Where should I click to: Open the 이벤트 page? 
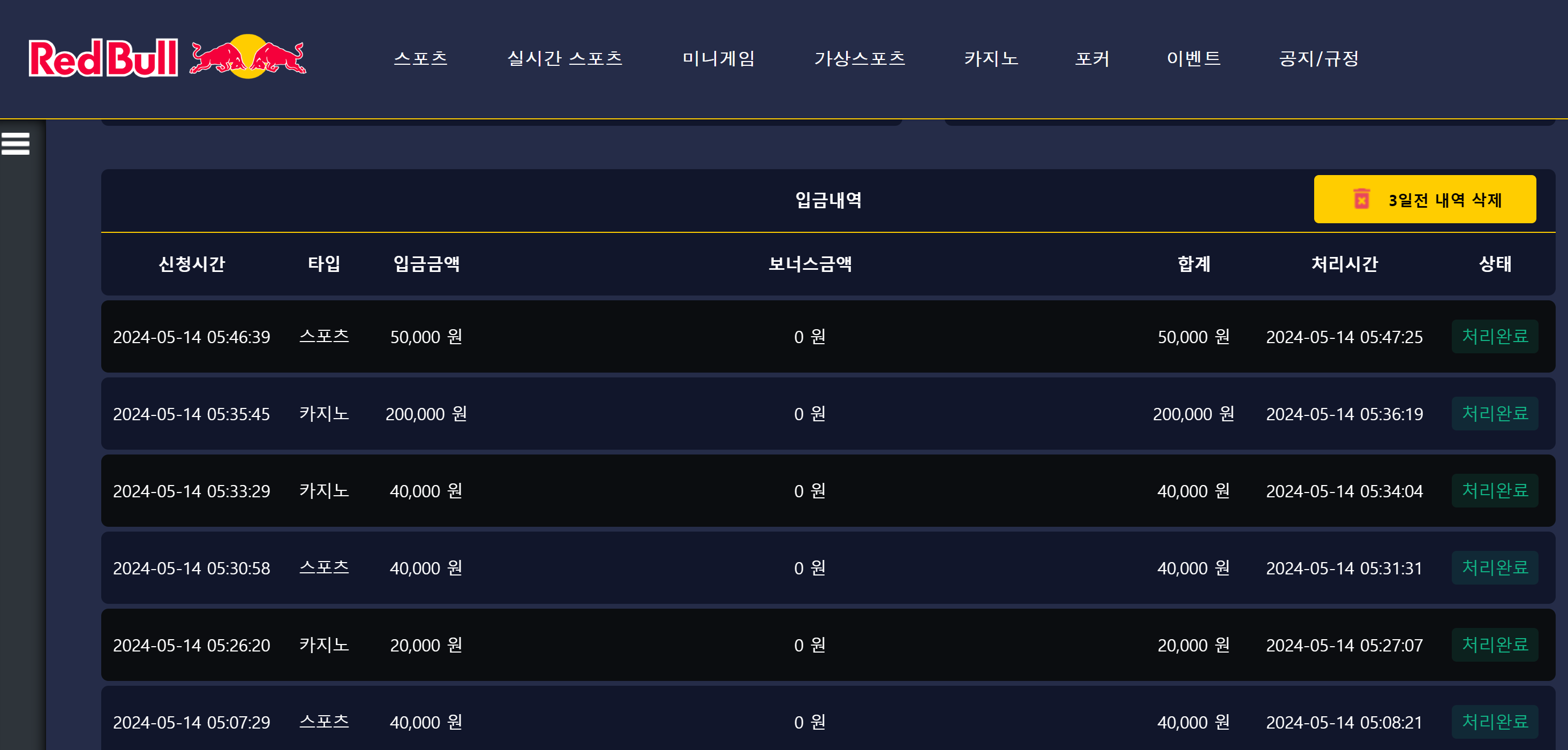click(1193, 58)
